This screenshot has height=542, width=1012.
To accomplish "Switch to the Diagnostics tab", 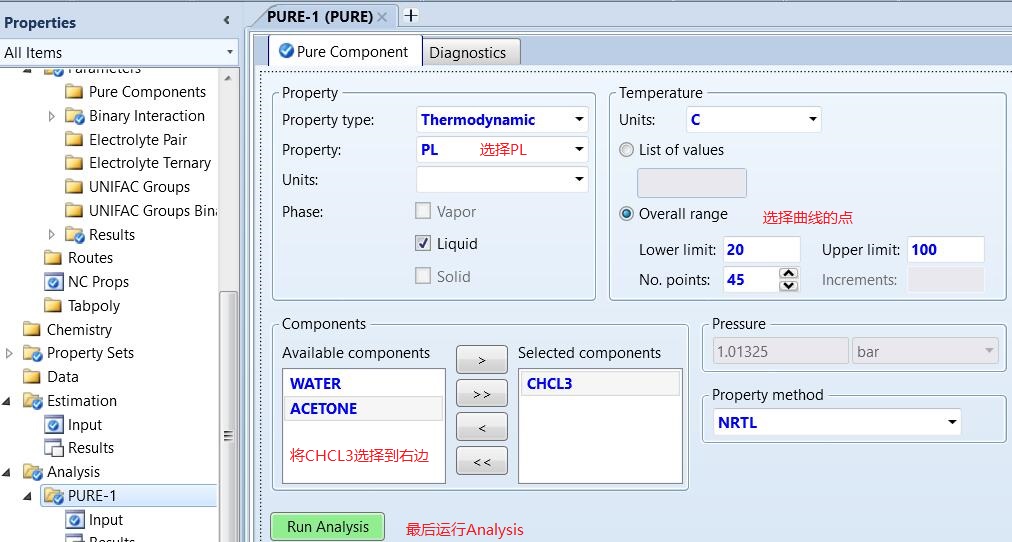I will 467,53.
